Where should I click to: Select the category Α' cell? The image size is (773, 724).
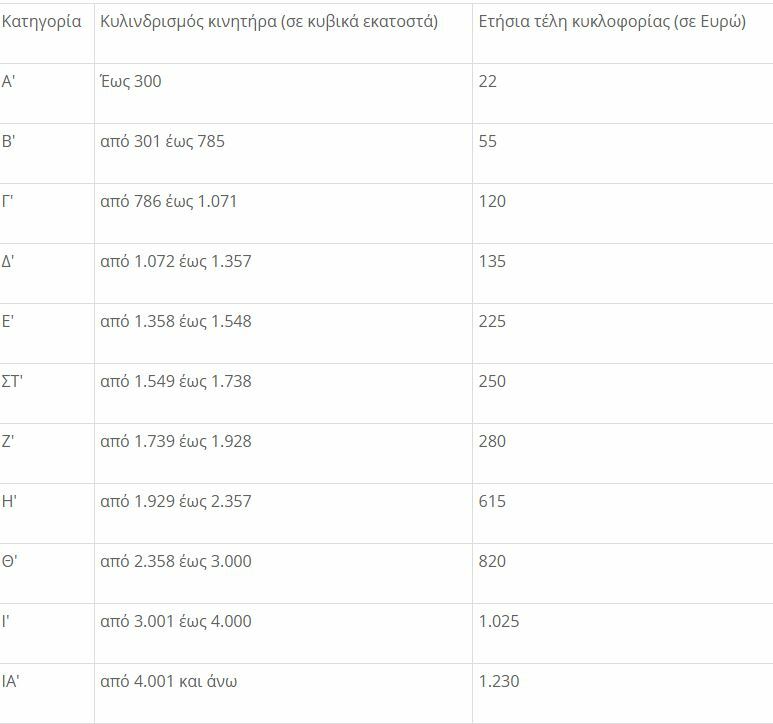(x=9, y=82)
